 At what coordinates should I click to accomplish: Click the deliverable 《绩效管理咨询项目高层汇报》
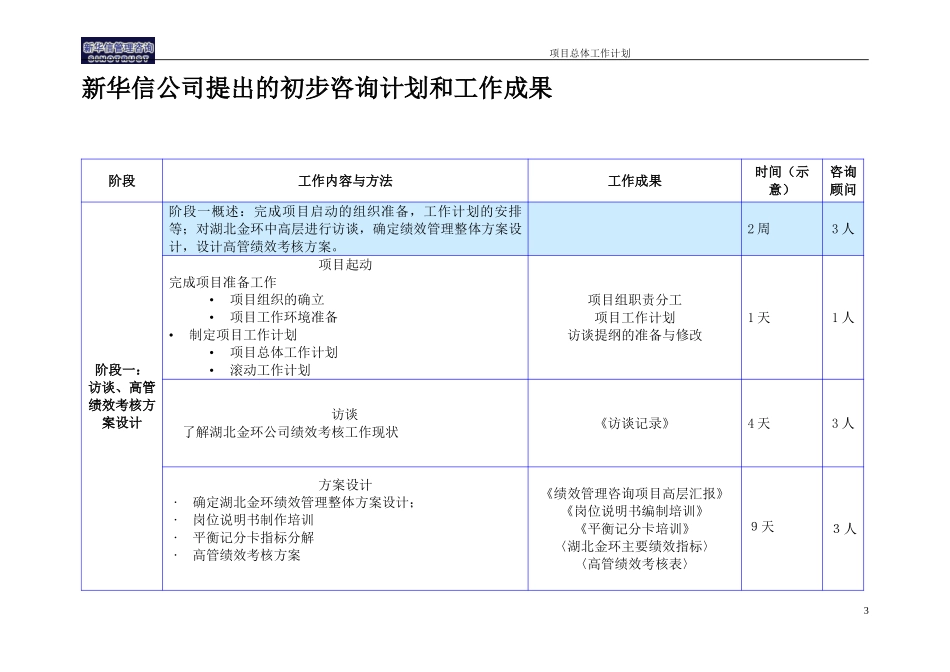click(634, 494)
